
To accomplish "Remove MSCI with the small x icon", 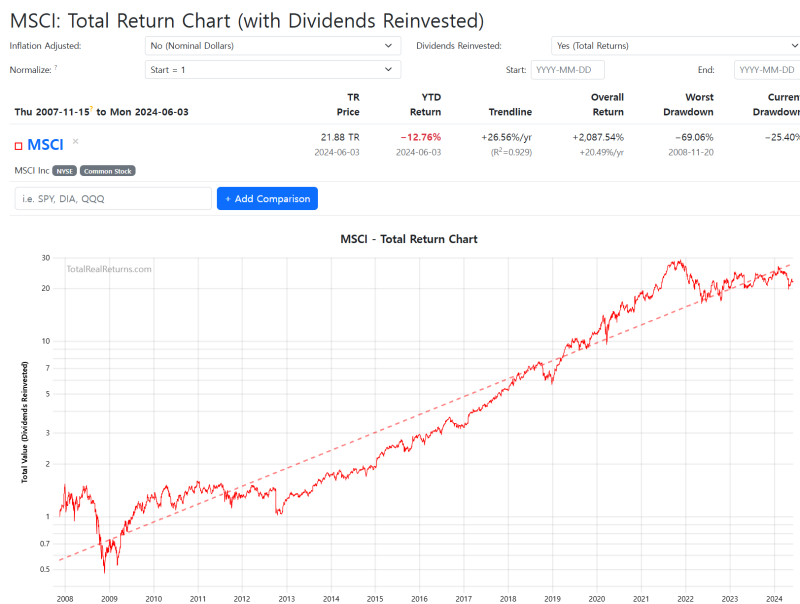I will coord(76,141).
